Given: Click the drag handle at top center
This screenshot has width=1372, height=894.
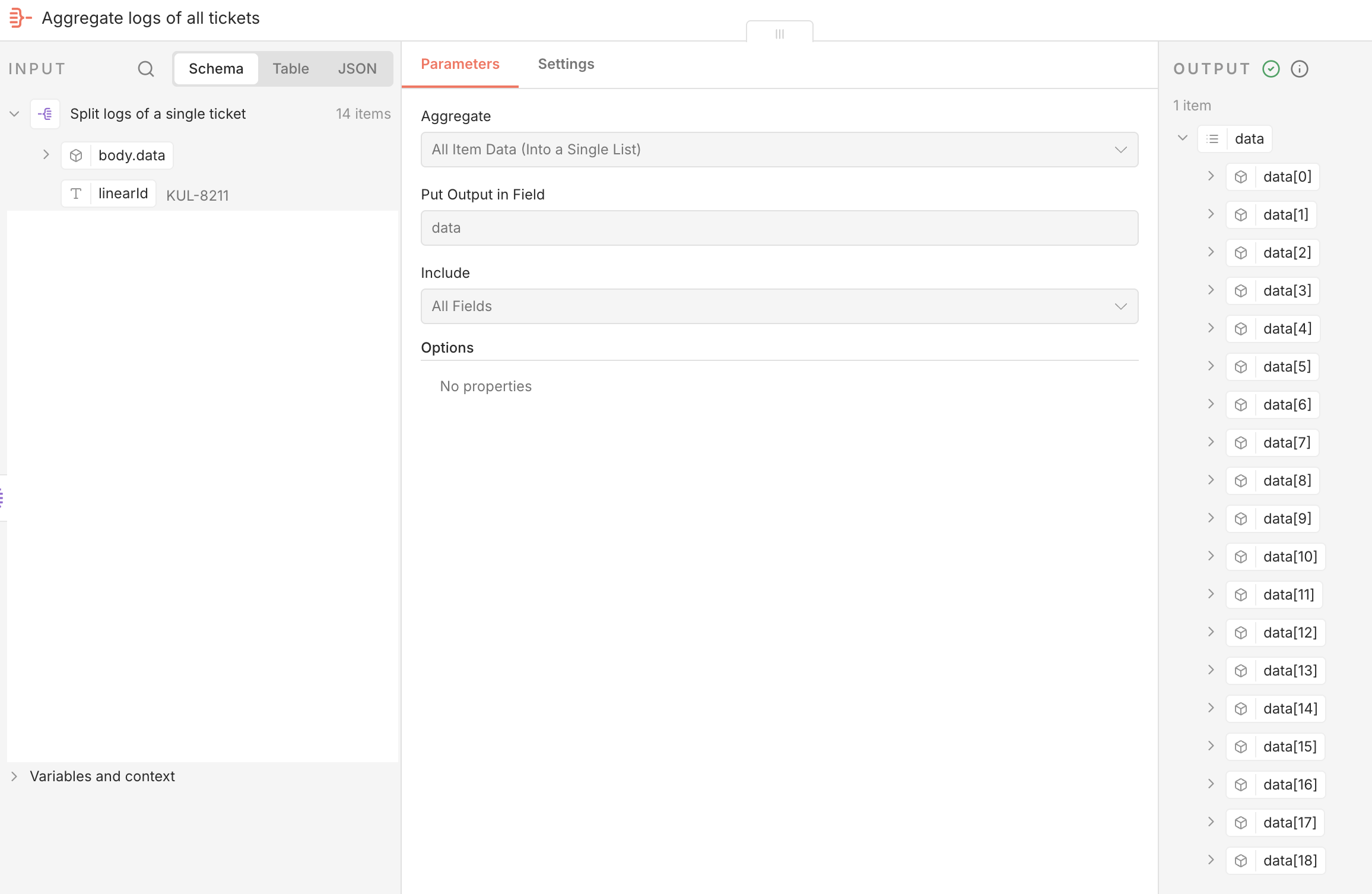Looking at the screenshot, I should (x=779, y=33).
